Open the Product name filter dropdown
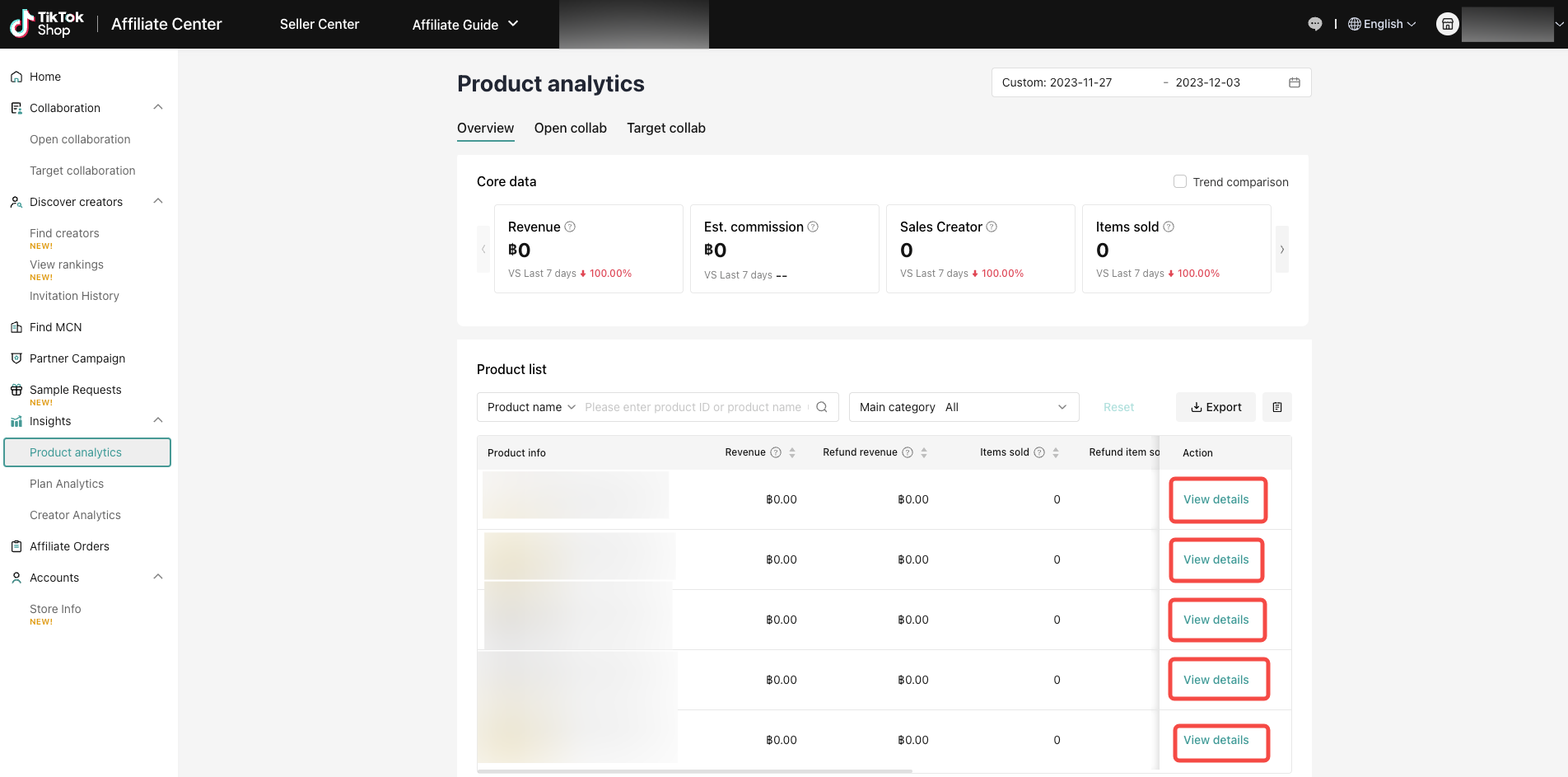Screen dimensions: 1568x777 coord(531,407)
